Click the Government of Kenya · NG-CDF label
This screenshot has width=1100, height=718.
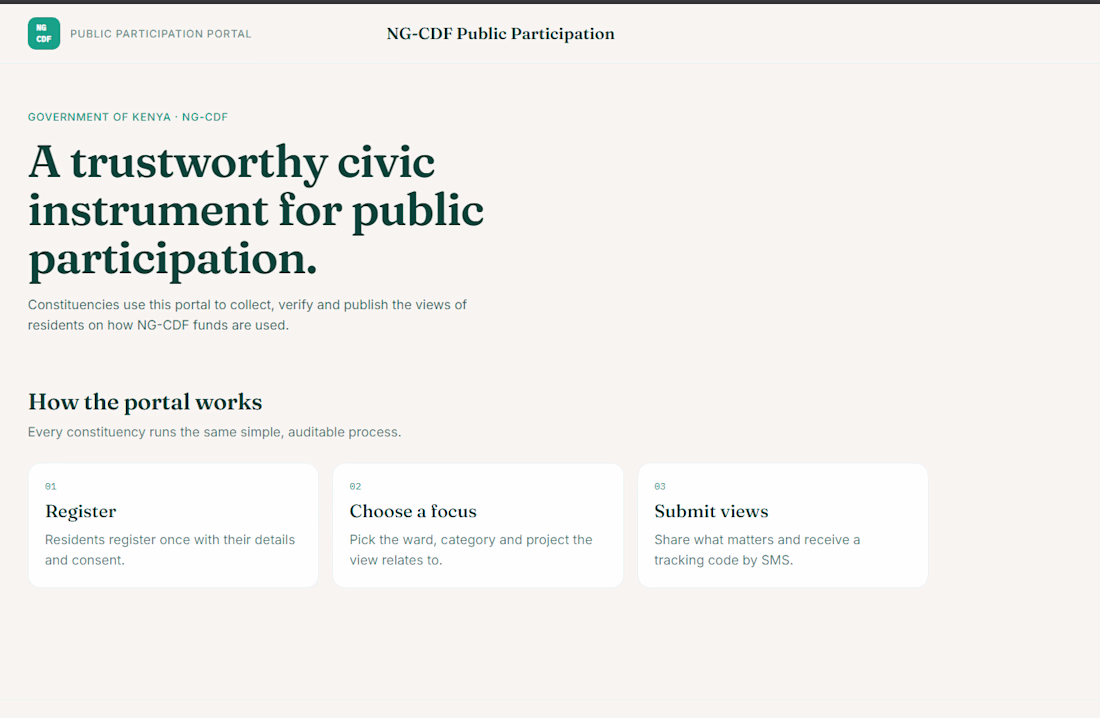pyautogui.click(x=128, y=117)
